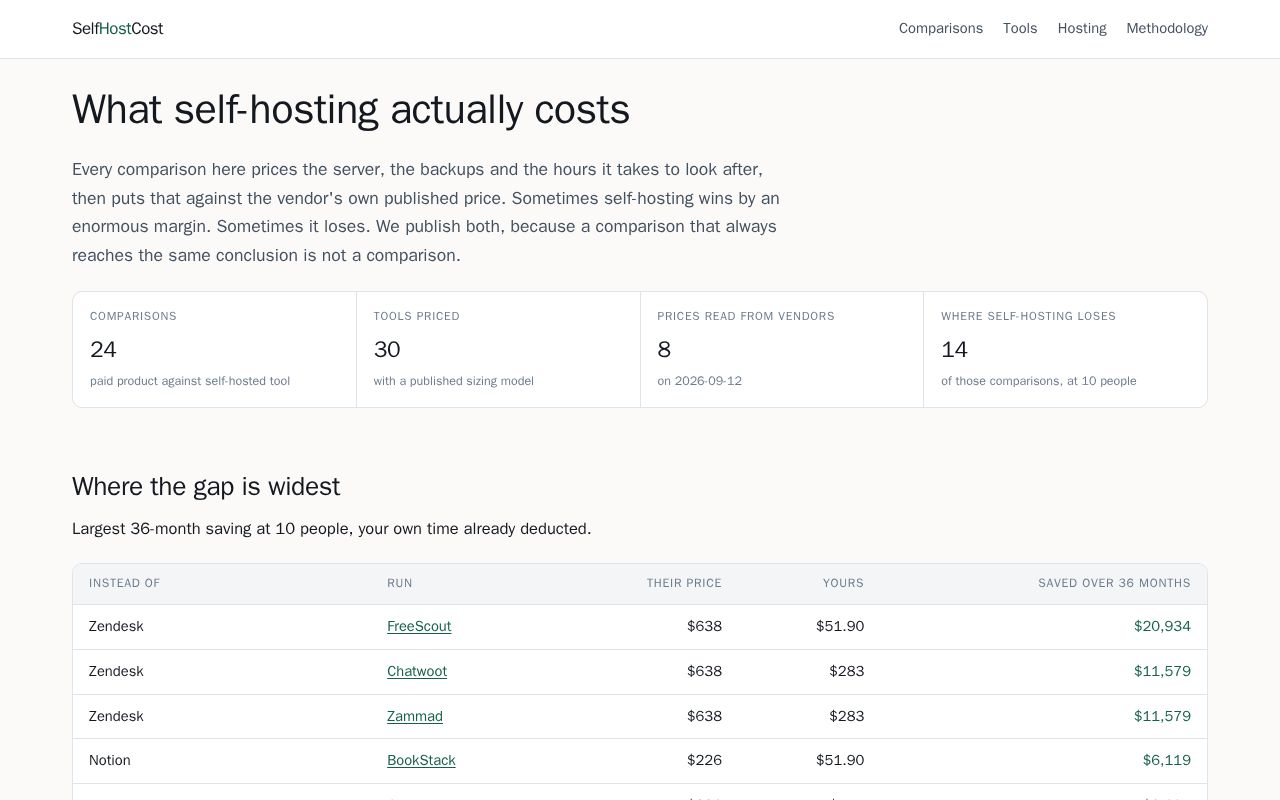Select the Zammad row's $283 cost
Viewport: 1280px width, 800px height.
[x=846, y=716]
